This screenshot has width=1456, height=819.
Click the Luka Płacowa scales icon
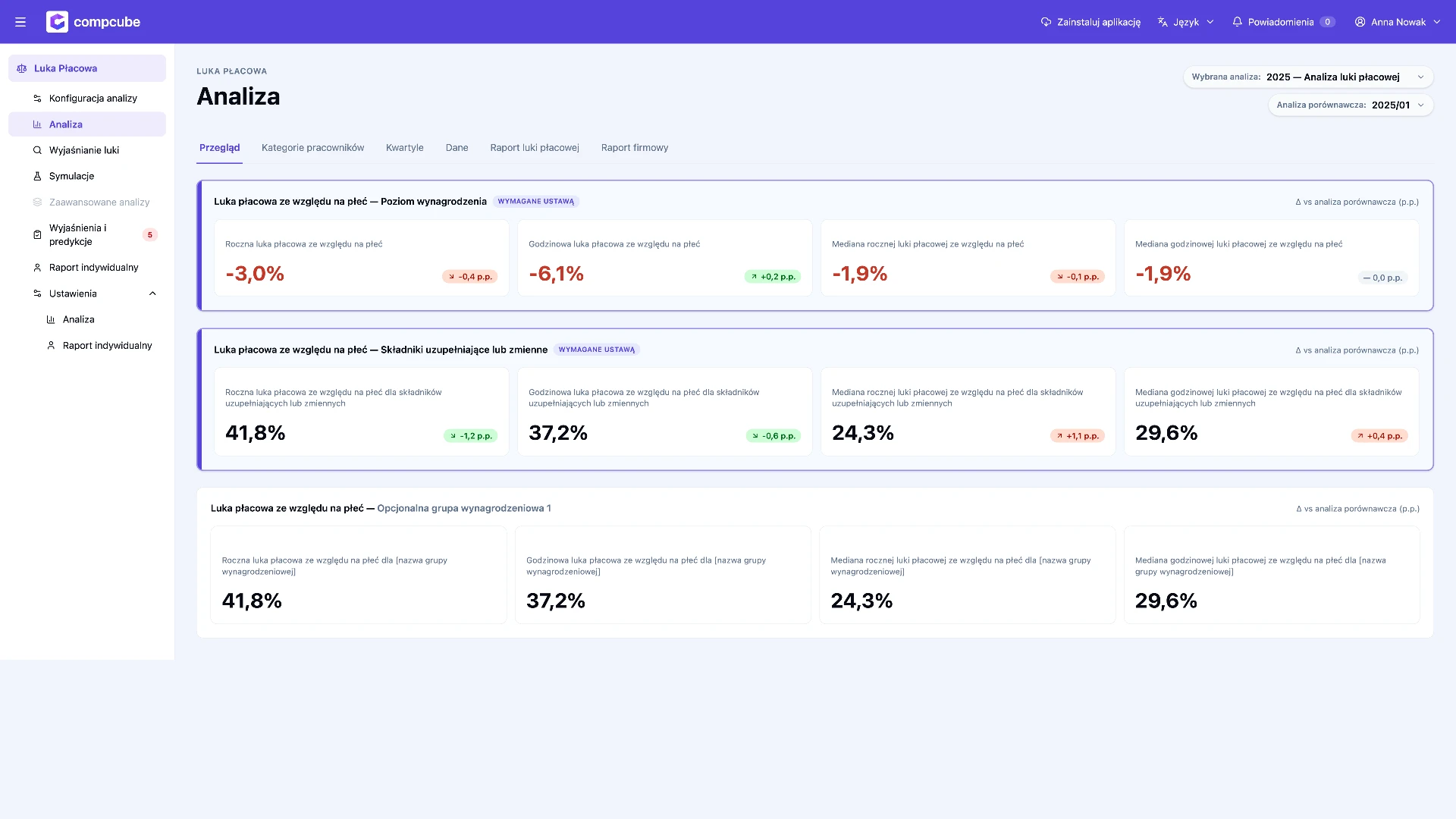coord(22,68)
